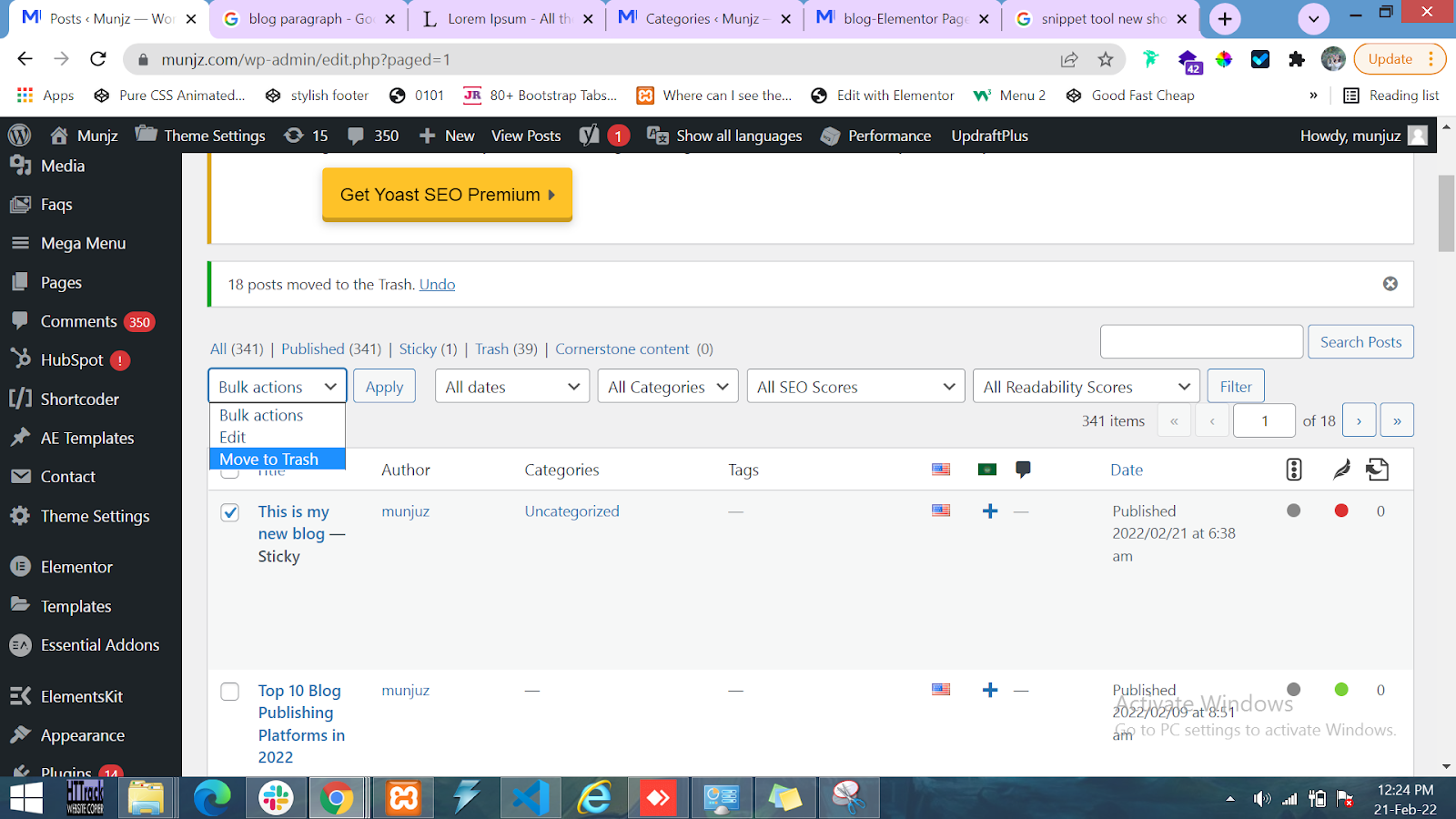
Task: Reload the page with the refresh icon
Action: pyautogui.click(x=98, y=59)
